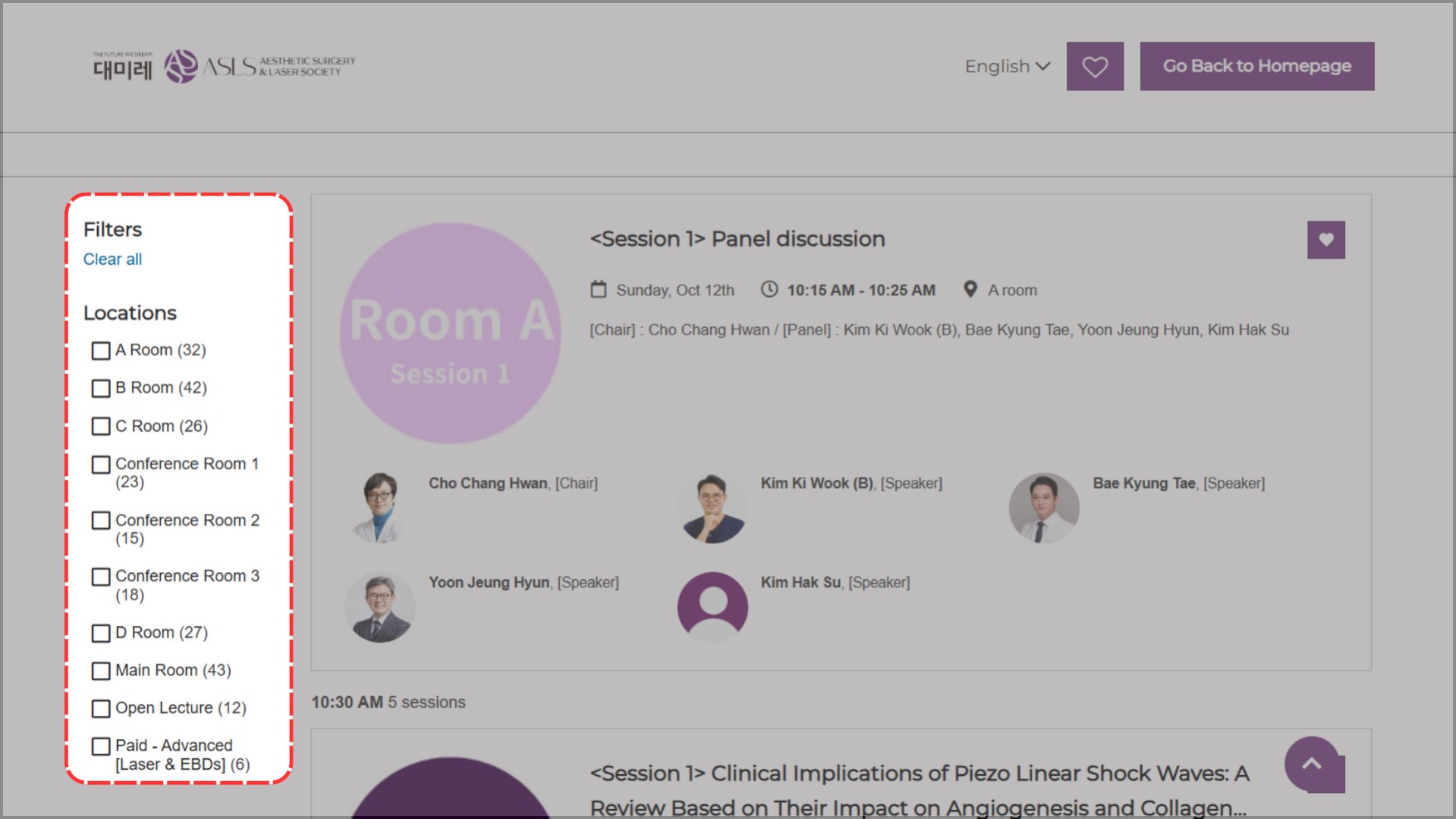Tick the Conference Room 2 checkbox
The width and height of the screenshot is (1456, 819).
click(x=101, y=521)
